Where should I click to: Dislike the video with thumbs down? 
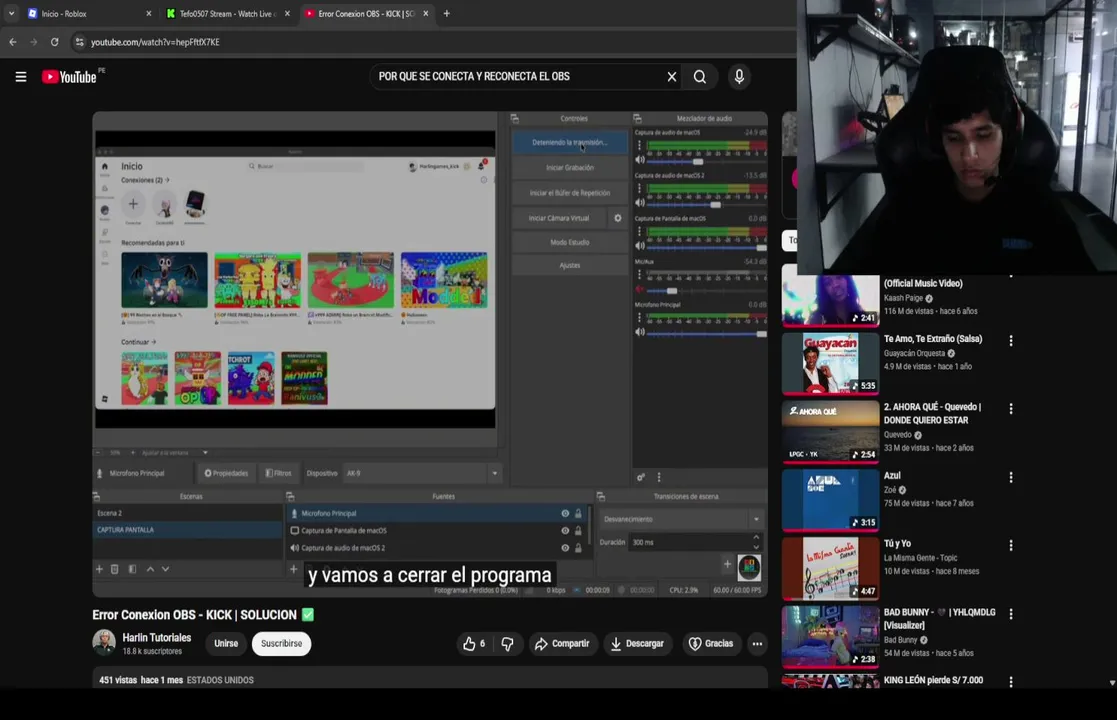[x=507, y=644]
